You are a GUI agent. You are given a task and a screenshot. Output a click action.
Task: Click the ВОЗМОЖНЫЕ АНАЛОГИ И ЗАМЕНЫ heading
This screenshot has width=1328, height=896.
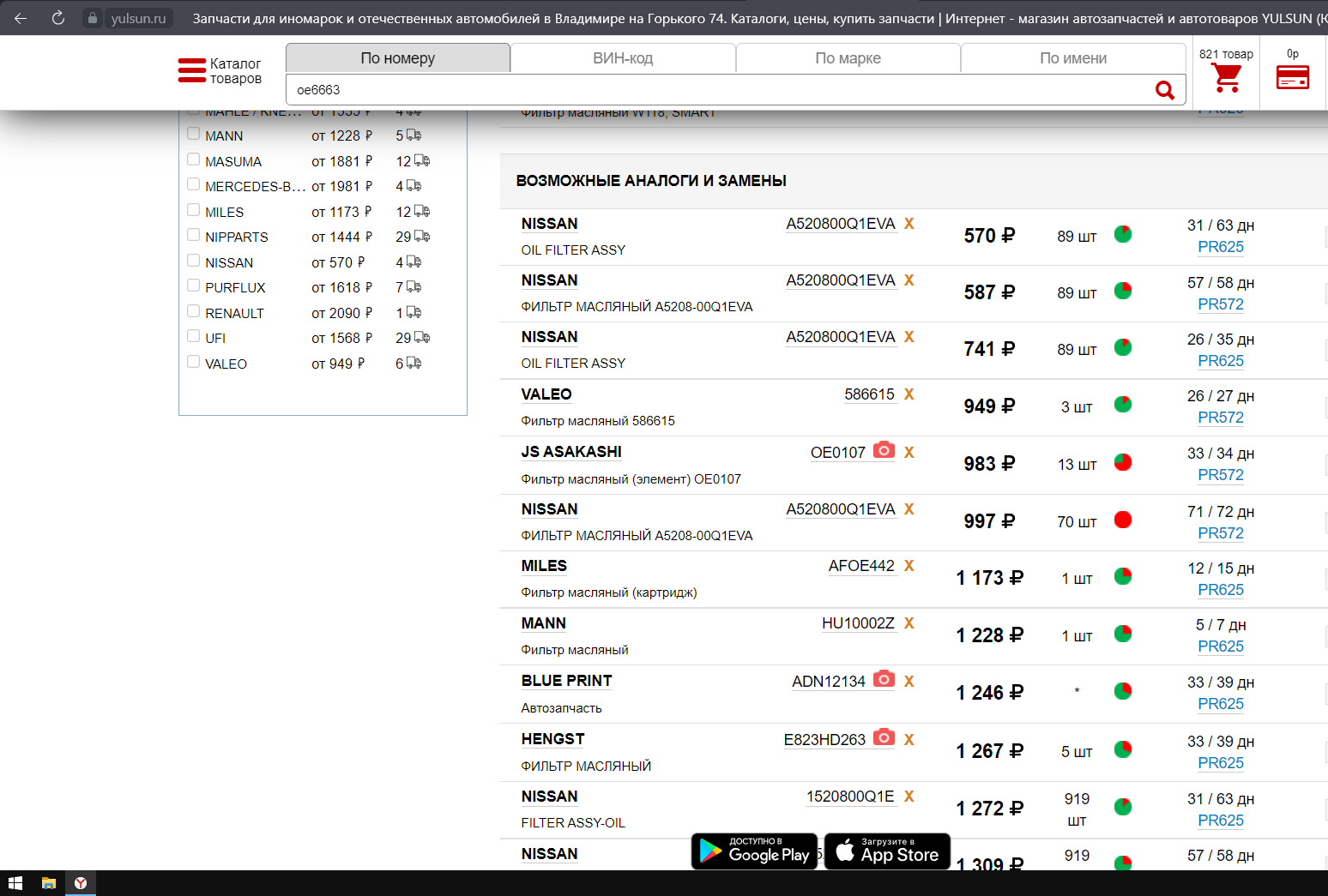click(x=651, y=181)
